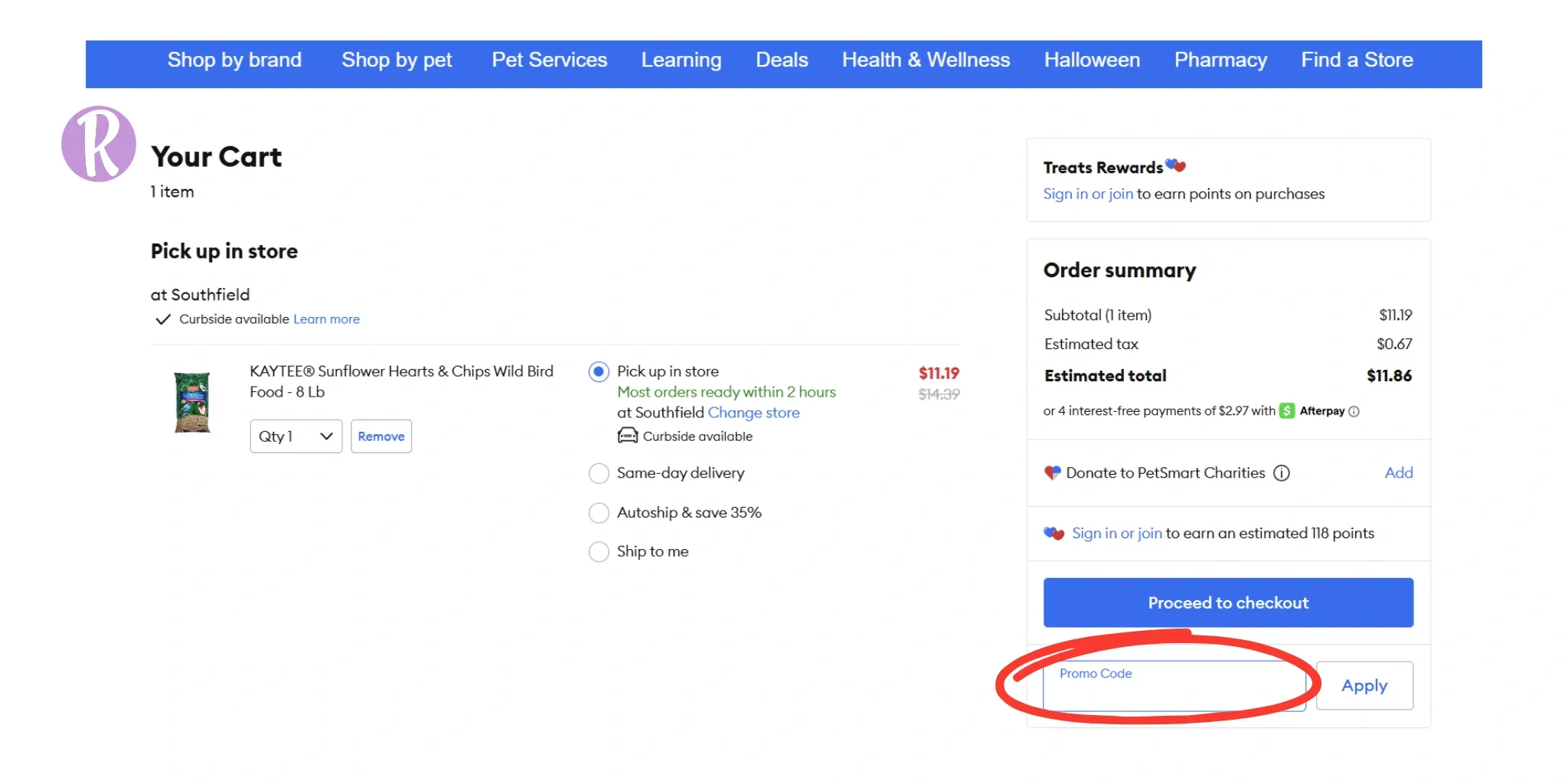Click the Treats Rewards hearts icon
Screen dimensions: 1568x784
point(1175,165)
